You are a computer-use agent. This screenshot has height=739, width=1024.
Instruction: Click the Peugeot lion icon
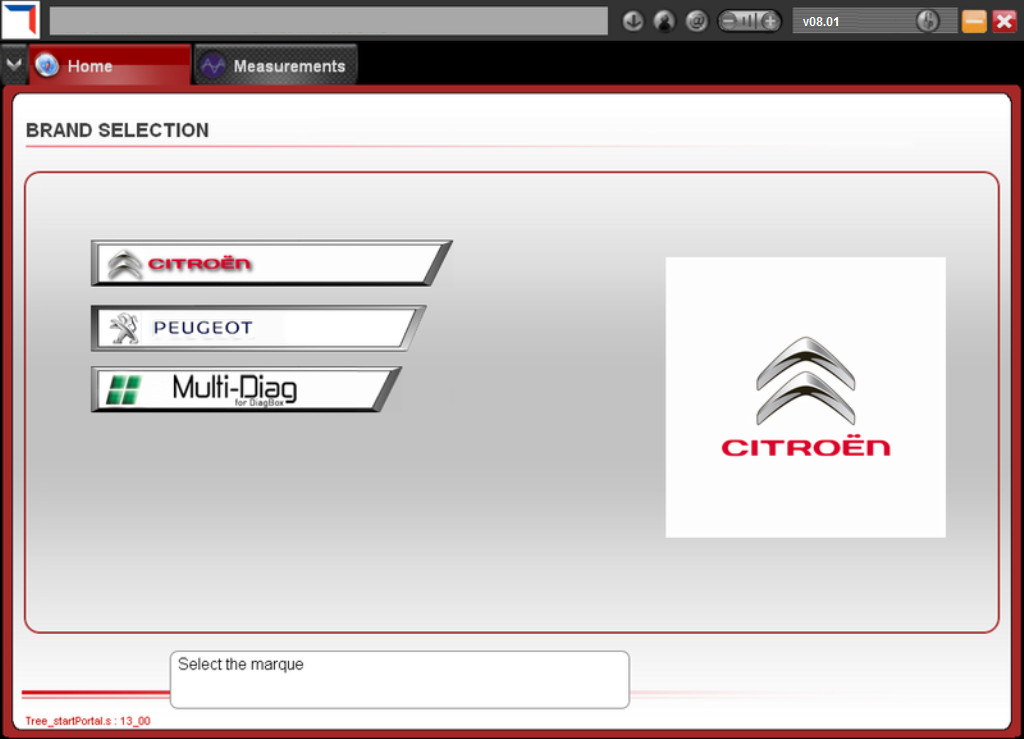click(x=124, y=328)
